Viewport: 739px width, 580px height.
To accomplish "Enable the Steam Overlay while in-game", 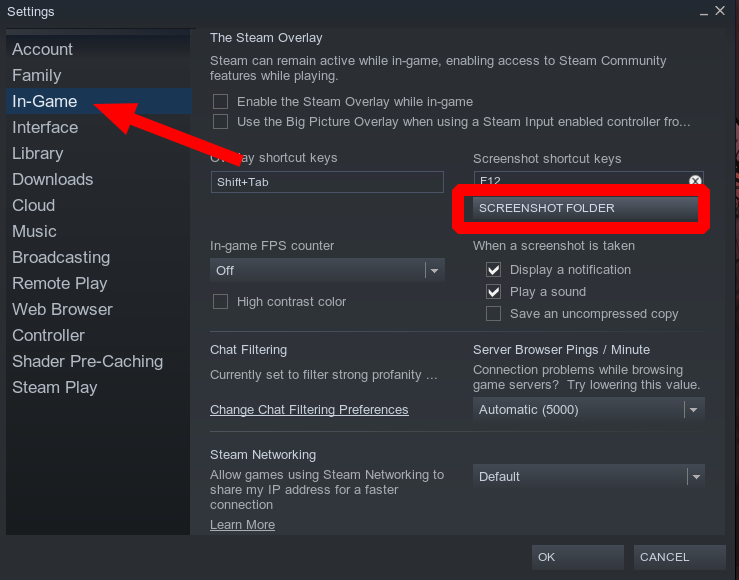I will click(x=221, y=102).
